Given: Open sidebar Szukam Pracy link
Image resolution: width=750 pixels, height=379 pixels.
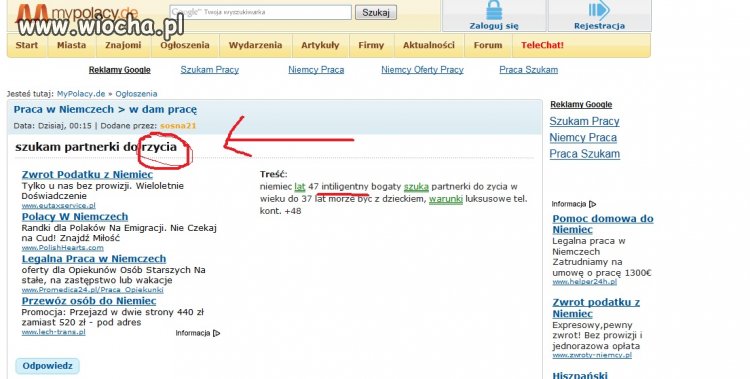Looking at the screenshot, I should point(585,122).
